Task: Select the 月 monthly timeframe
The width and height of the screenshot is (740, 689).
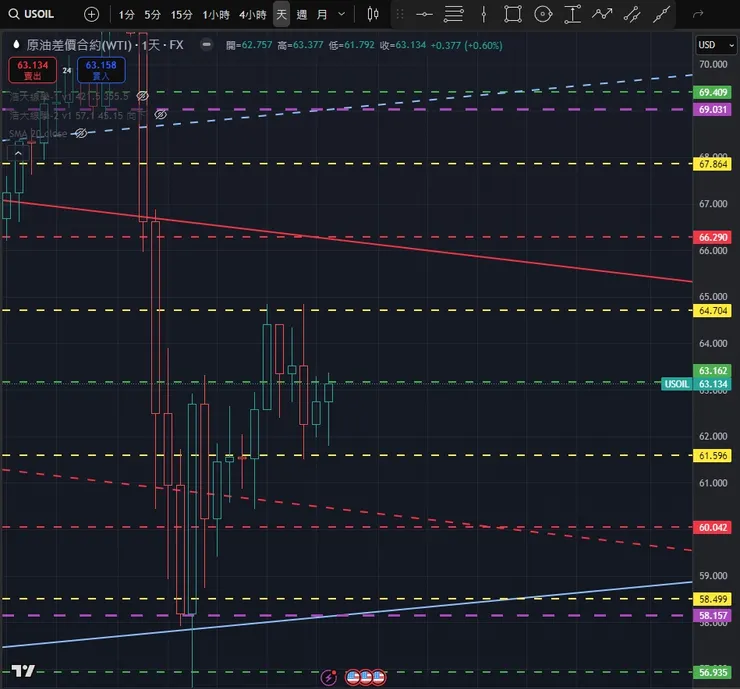Action: click(x=322, y=15)
